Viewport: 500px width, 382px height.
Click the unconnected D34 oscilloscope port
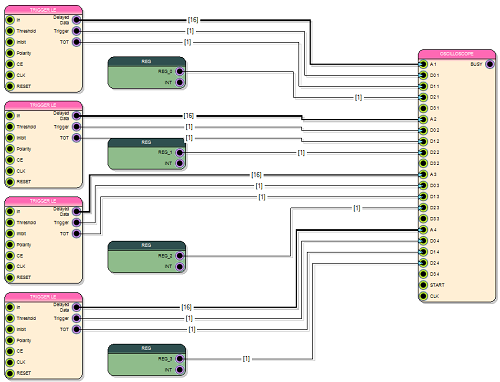(x=423, y=274)
